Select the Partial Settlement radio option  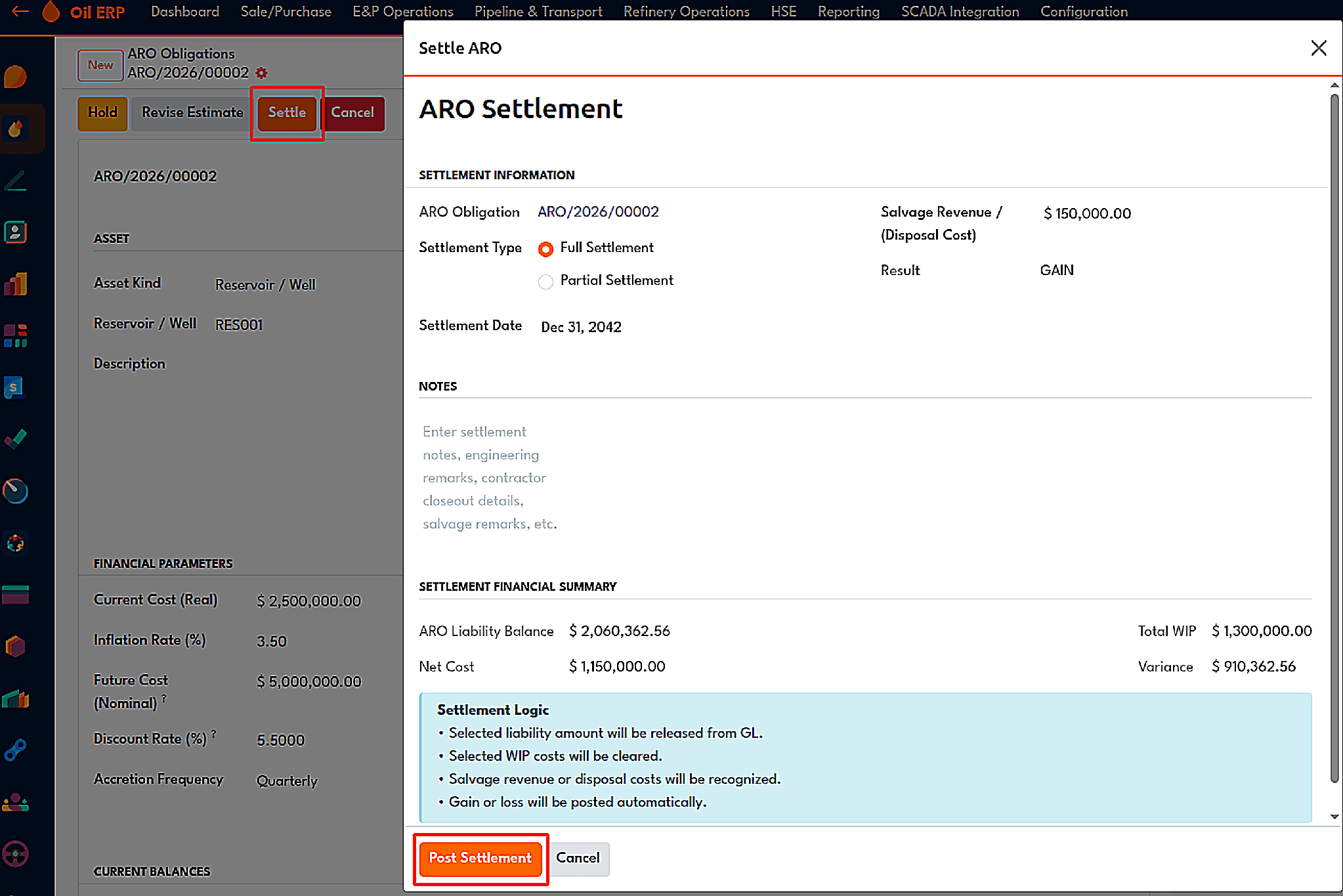(x=545, y=282)
